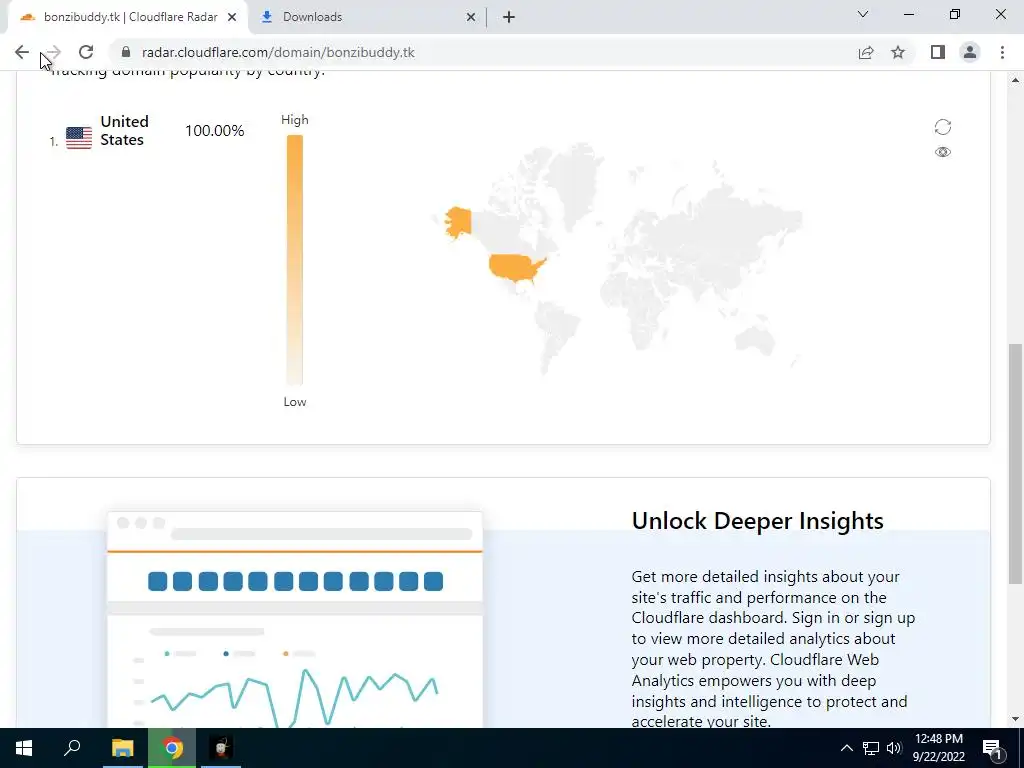Click the analytics dashboard illustration
1024x768 pixels.
295,619
